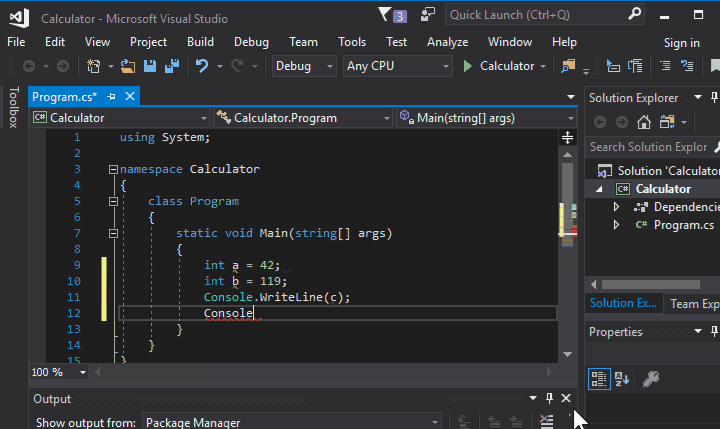The image size is (720, 429).
Task: Open the File menu
Action: [16, 42]
